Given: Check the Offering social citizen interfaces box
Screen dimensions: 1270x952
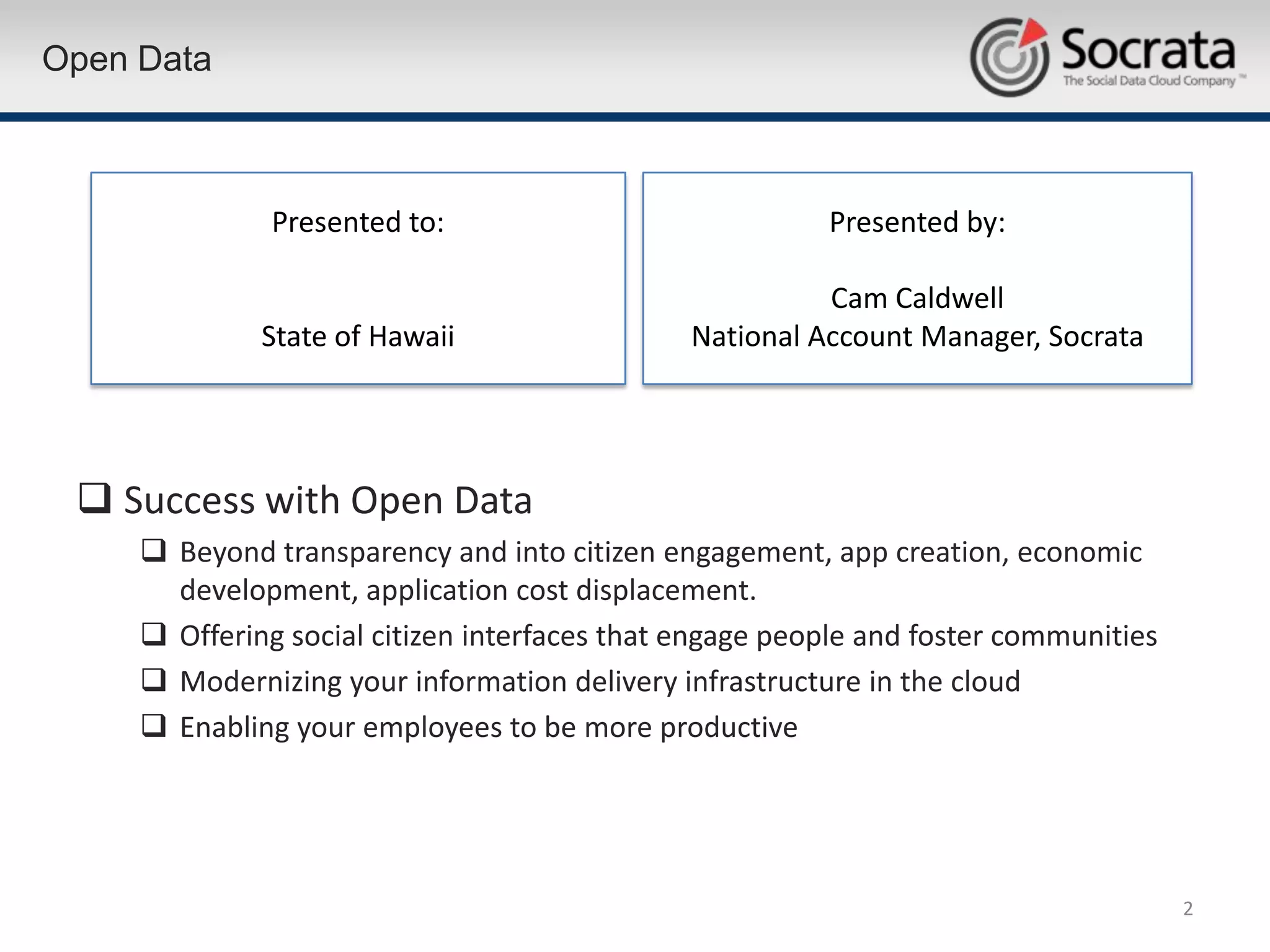Looking at the screenshot, I should [x=154, y=635].
